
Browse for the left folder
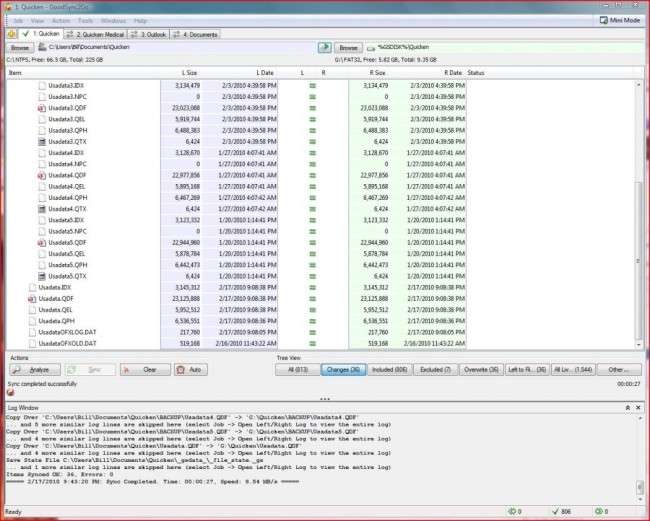[20, 47]
